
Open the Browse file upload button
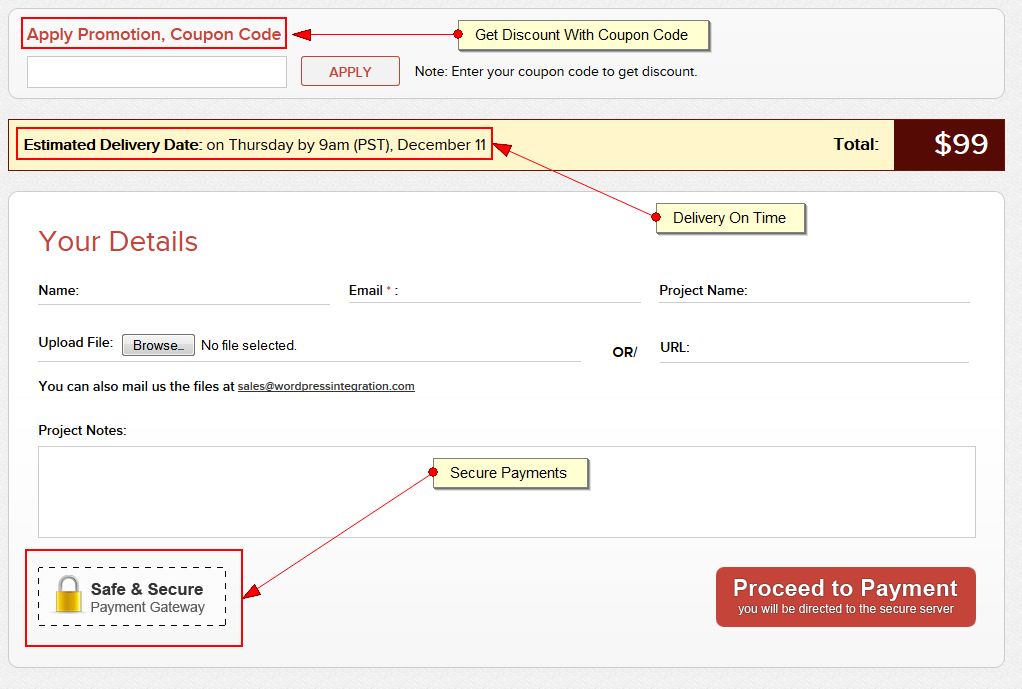click(158, 345)
